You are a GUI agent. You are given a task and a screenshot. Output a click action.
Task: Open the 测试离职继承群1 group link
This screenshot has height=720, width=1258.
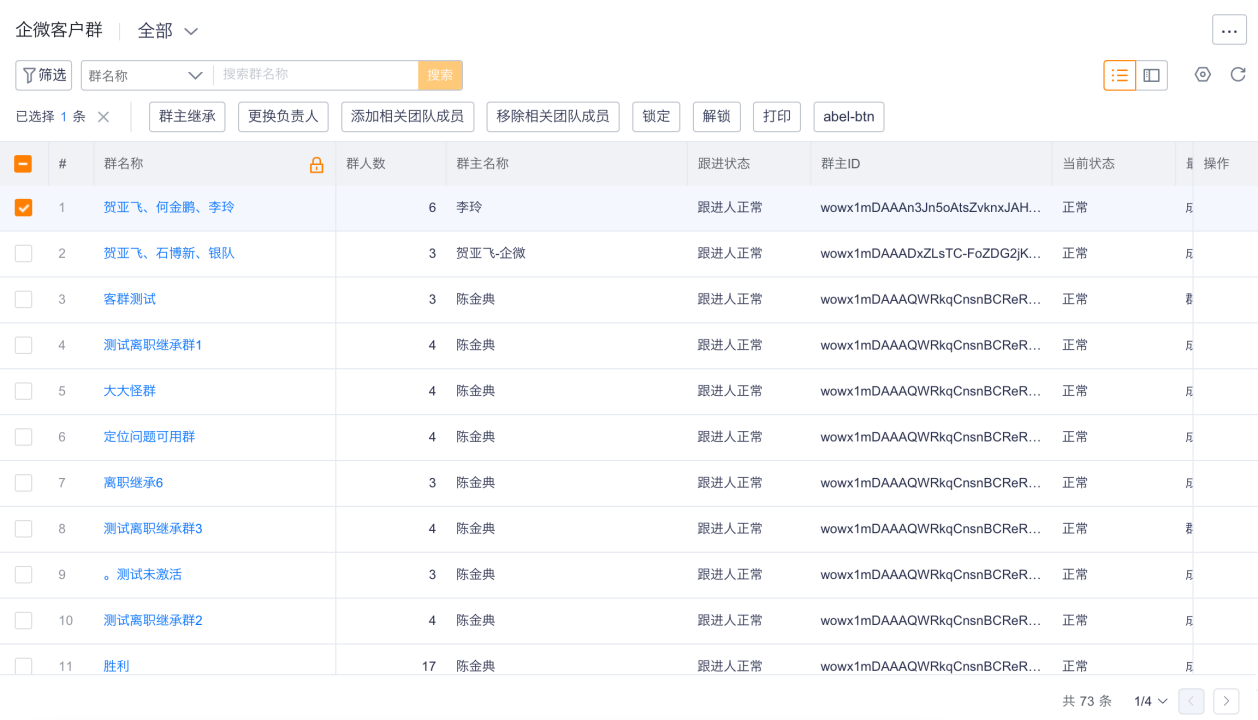pos(153,345)
